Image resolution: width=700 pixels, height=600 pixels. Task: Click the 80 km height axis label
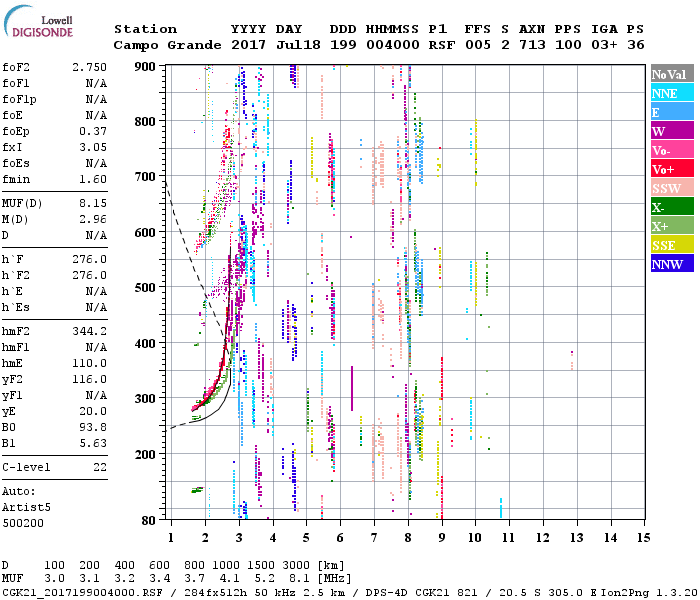pyautogui.click(x=149, y=521)
